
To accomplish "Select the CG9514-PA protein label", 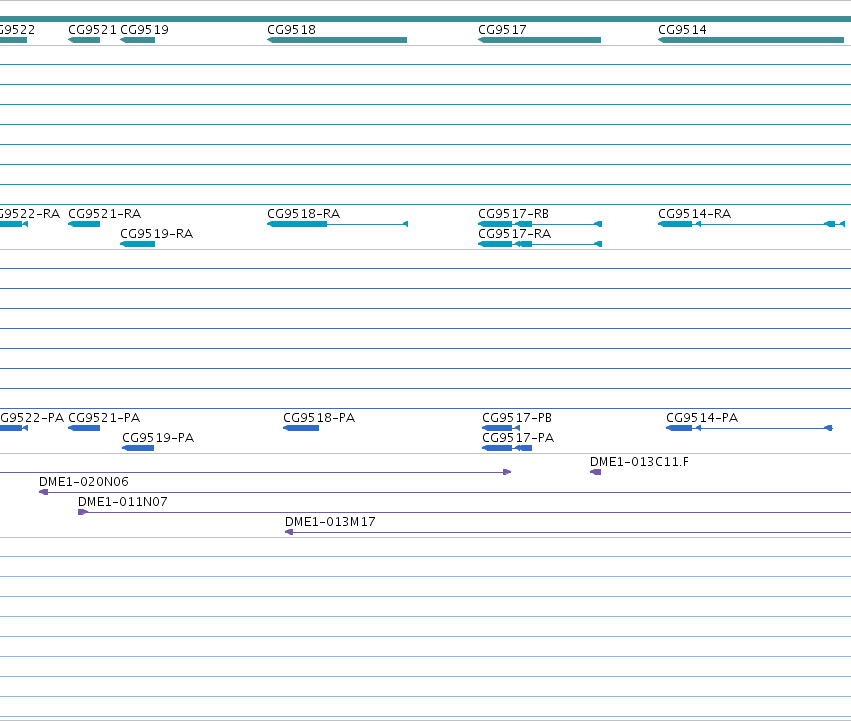I will (702, 418).
